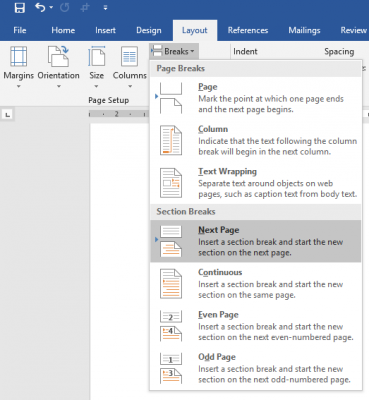
Task: Insert a Next Page section break
Action: coord(256,241)
